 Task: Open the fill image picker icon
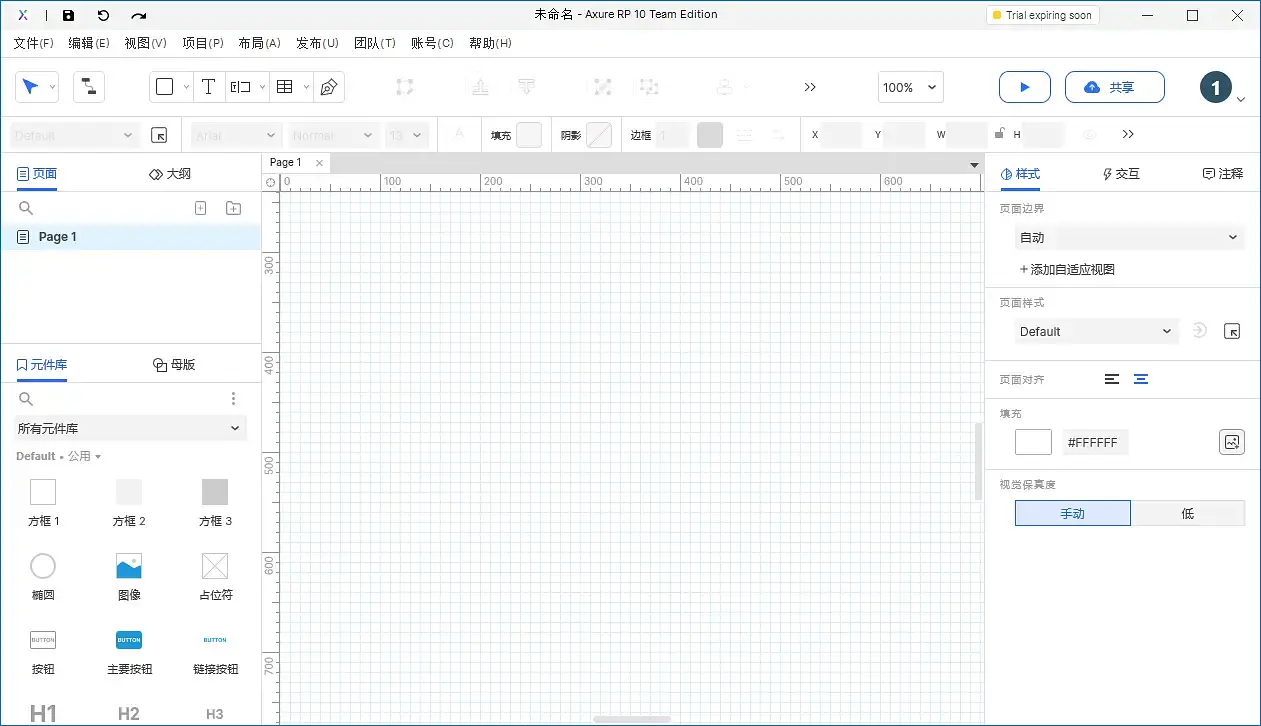click(x=1232, y=441)
